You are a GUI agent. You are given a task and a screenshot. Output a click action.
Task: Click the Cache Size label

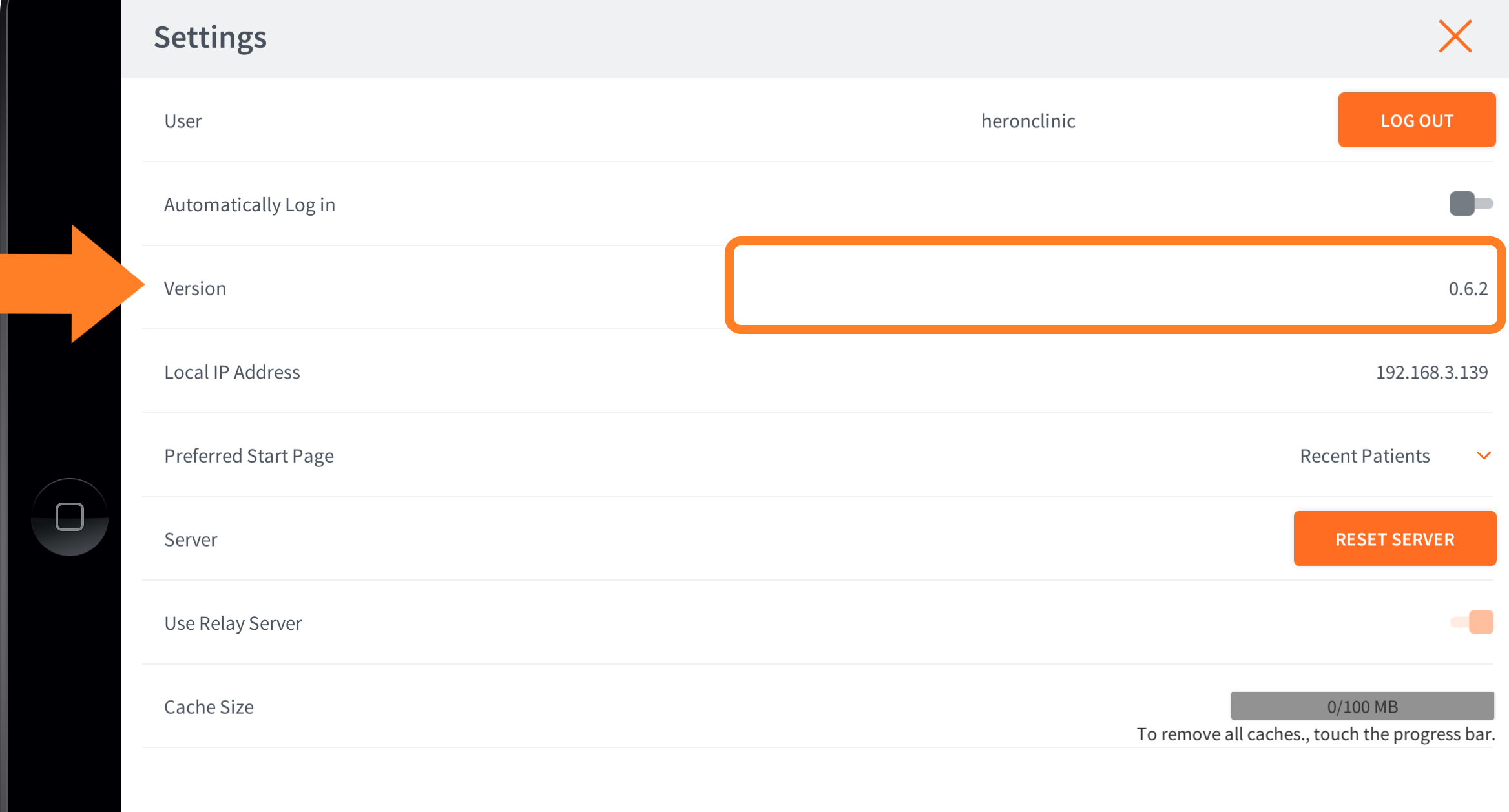click(209, 707)
